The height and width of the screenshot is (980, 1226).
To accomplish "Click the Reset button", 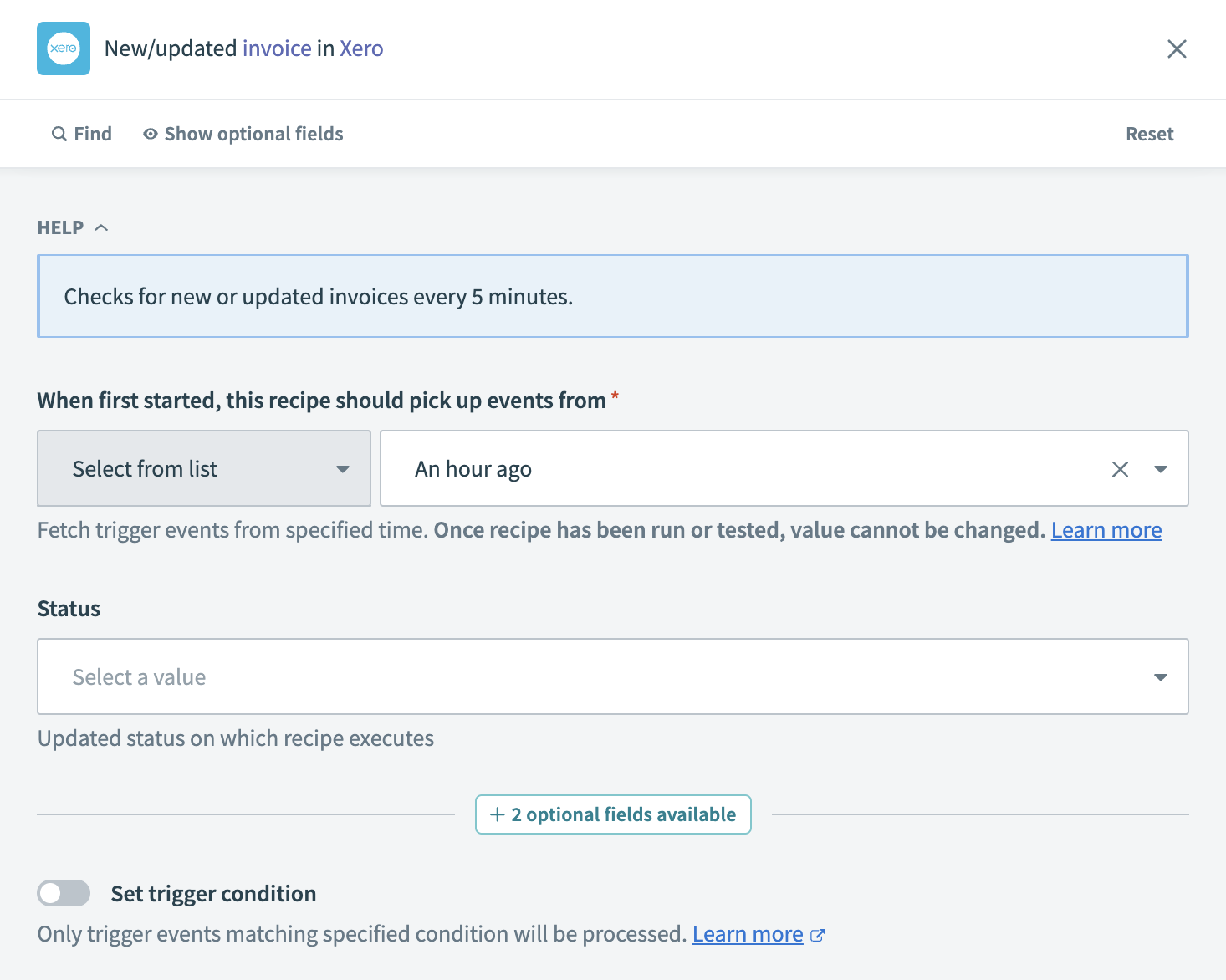I will point(1149,134).
